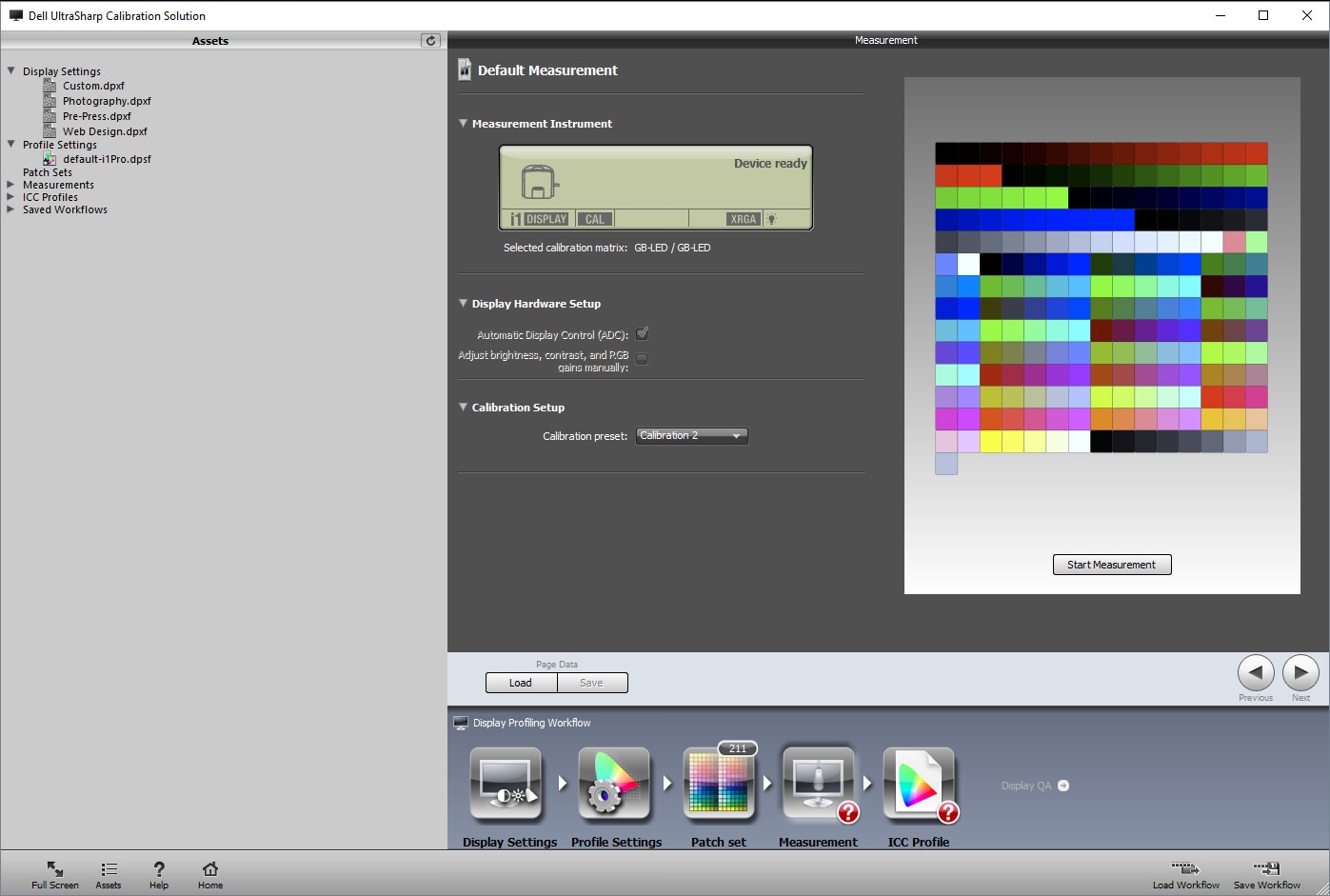The image size is (1330, 896).
Task: Enable adjust brightness, contrast, RGB gains manually
Action: click(x=642, y=359)
